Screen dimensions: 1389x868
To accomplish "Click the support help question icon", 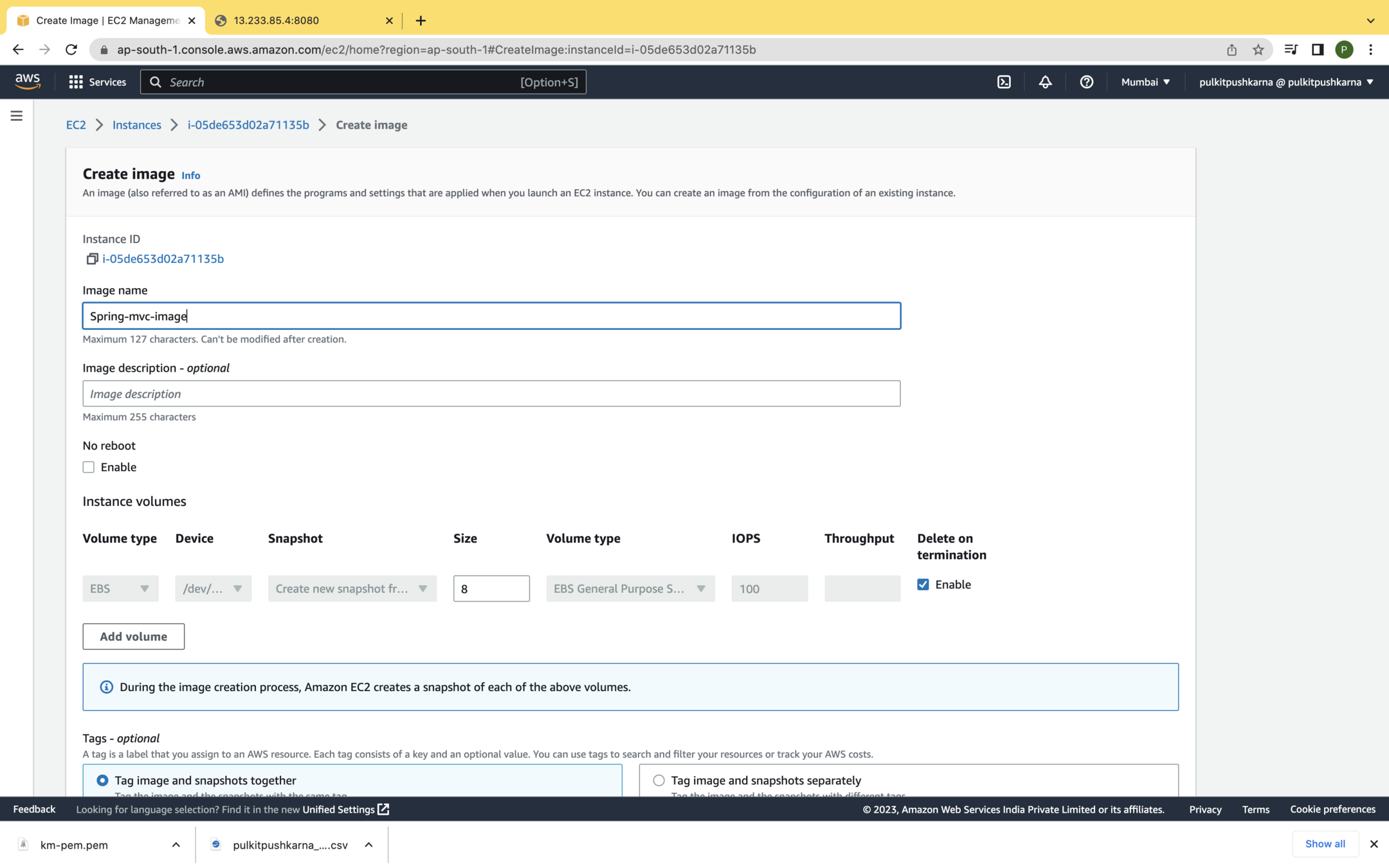I will pos(1086,82).
